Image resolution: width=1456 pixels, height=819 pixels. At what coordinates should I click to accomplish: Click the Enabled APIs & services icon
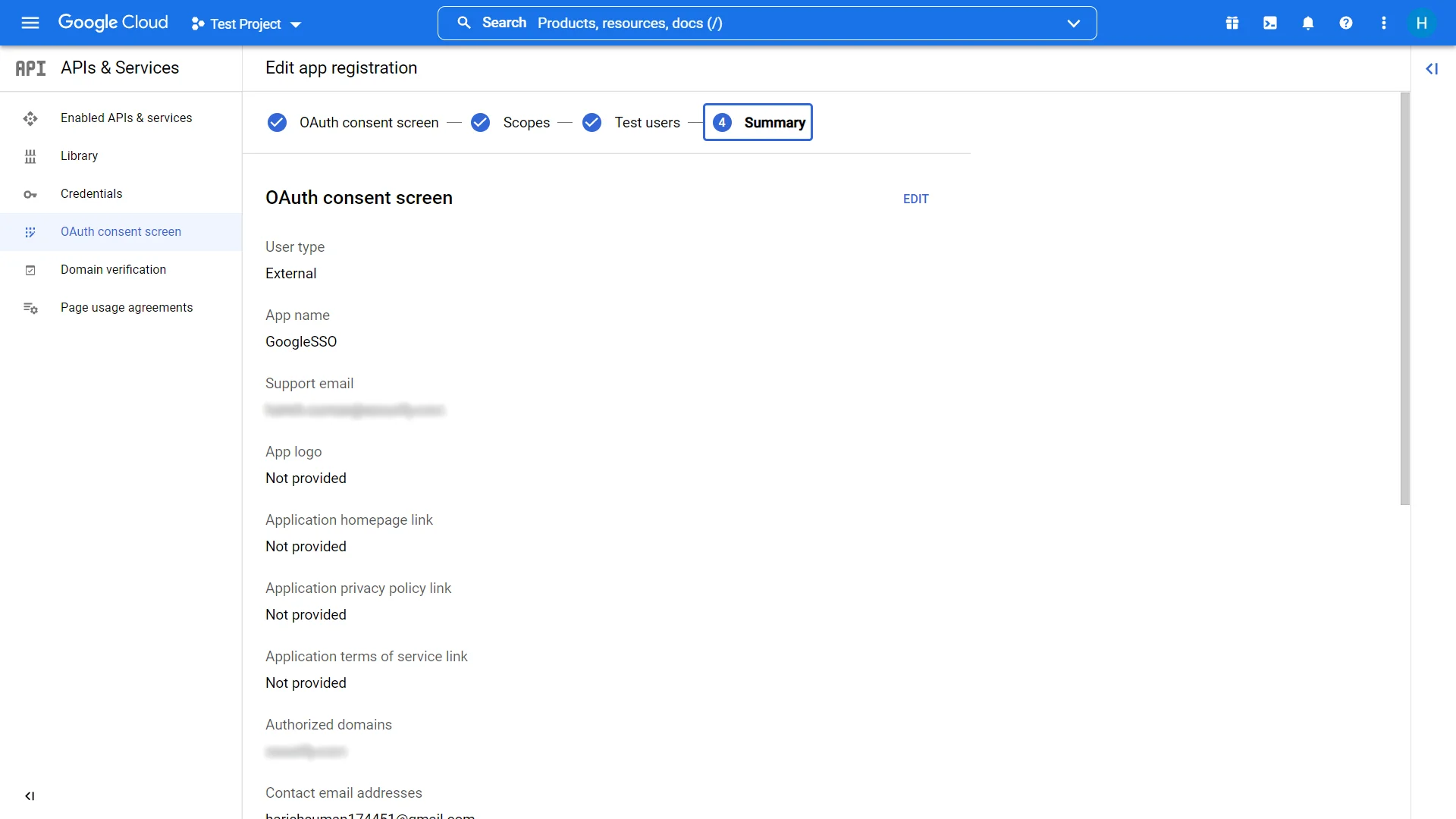pyautogui.click(x=30, y=118)
